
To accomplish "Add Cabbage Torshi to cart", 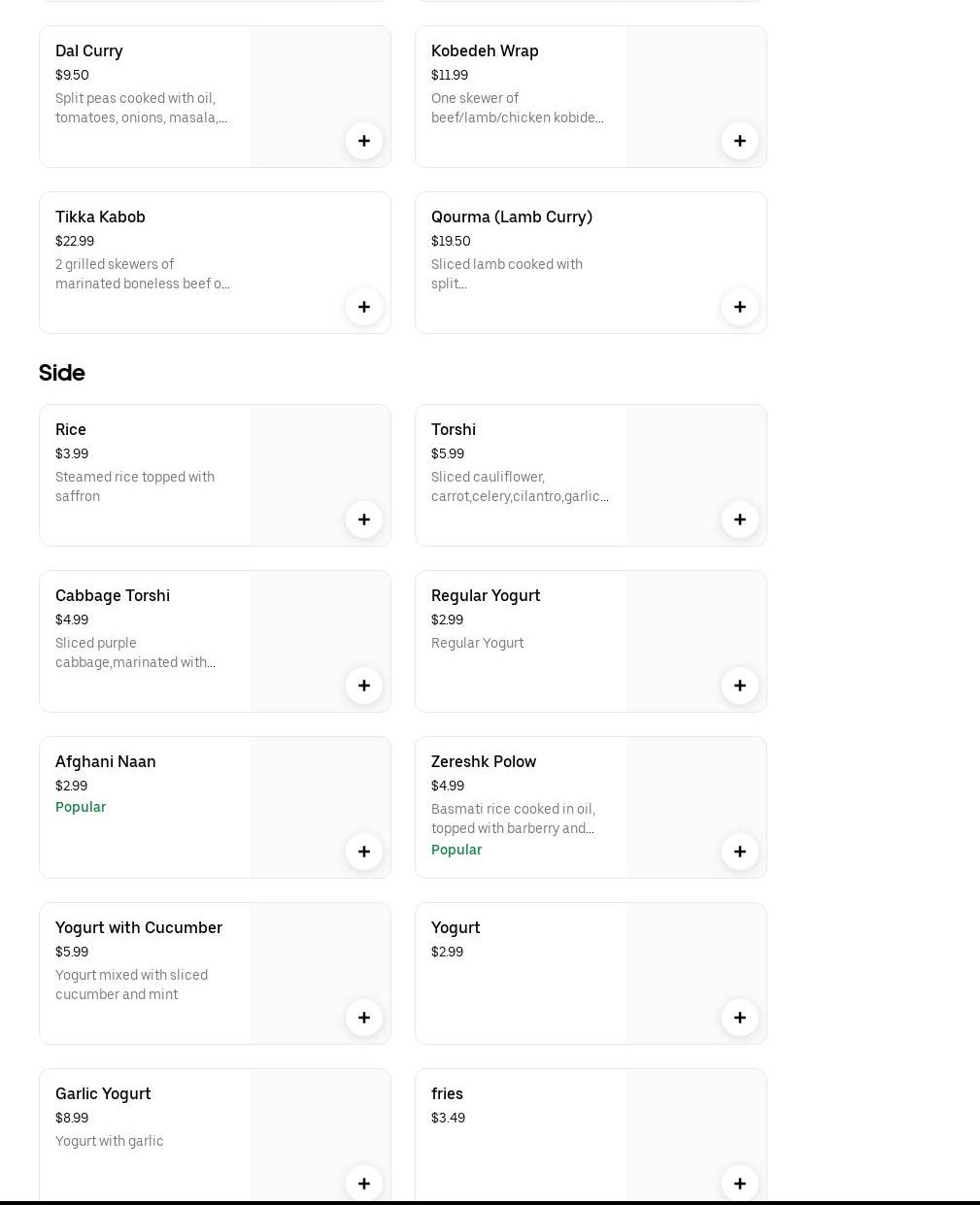I will (x=364, y=686).
